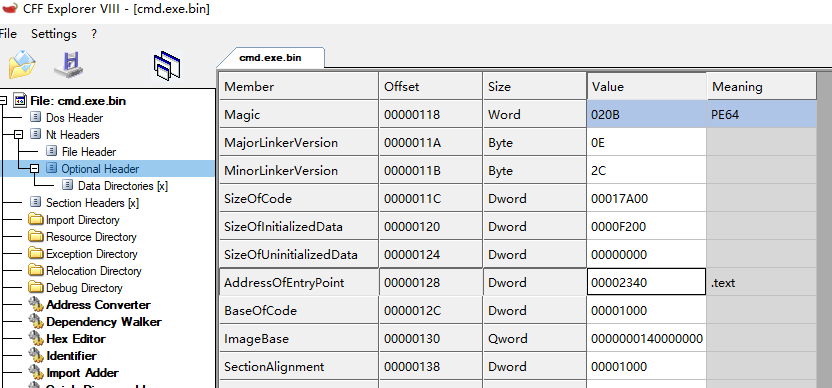Click the Import Adder tool icon
832x388 pixels.
[x=36, y=373]
